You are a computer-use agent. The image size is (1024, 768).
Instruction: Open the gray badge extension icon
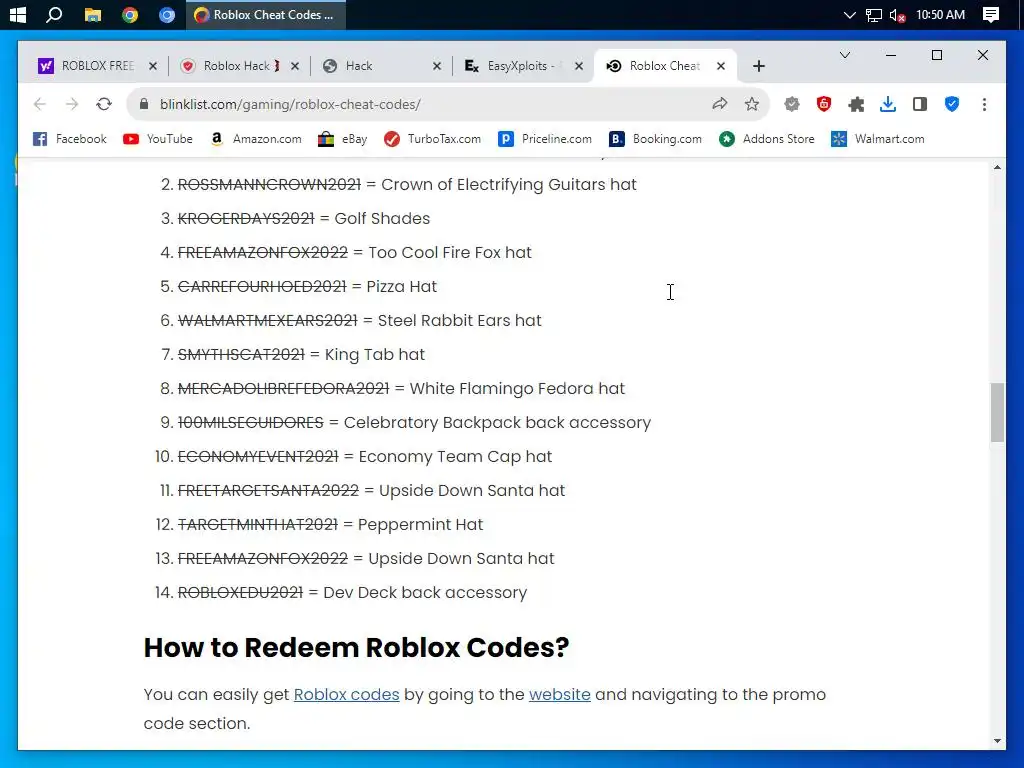(792, 104)
